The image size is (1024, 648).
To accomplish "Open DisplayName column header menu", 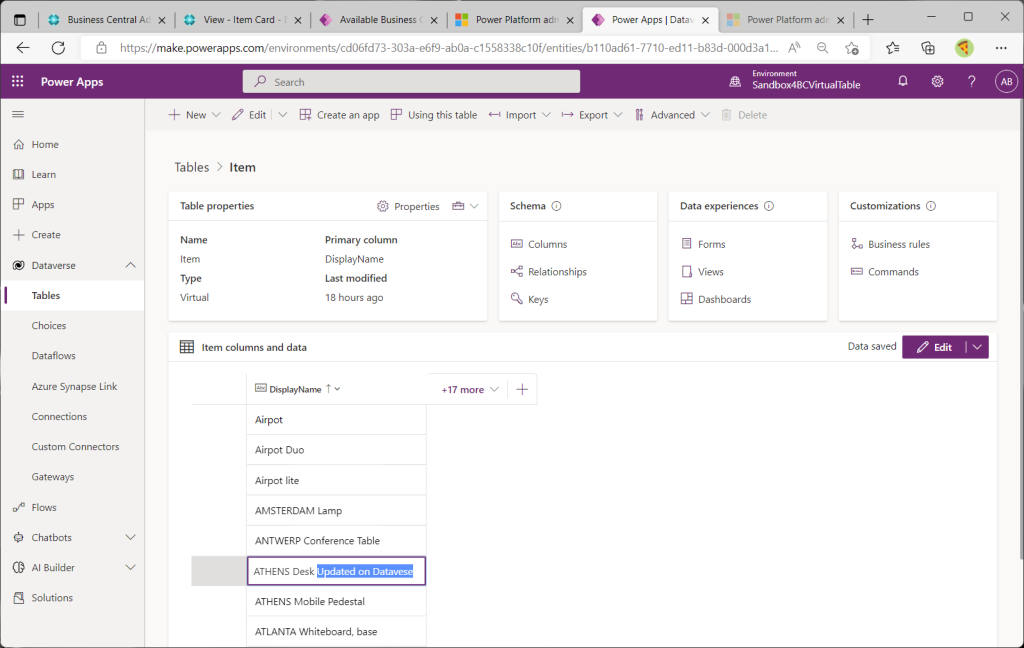I will point(337,389).
